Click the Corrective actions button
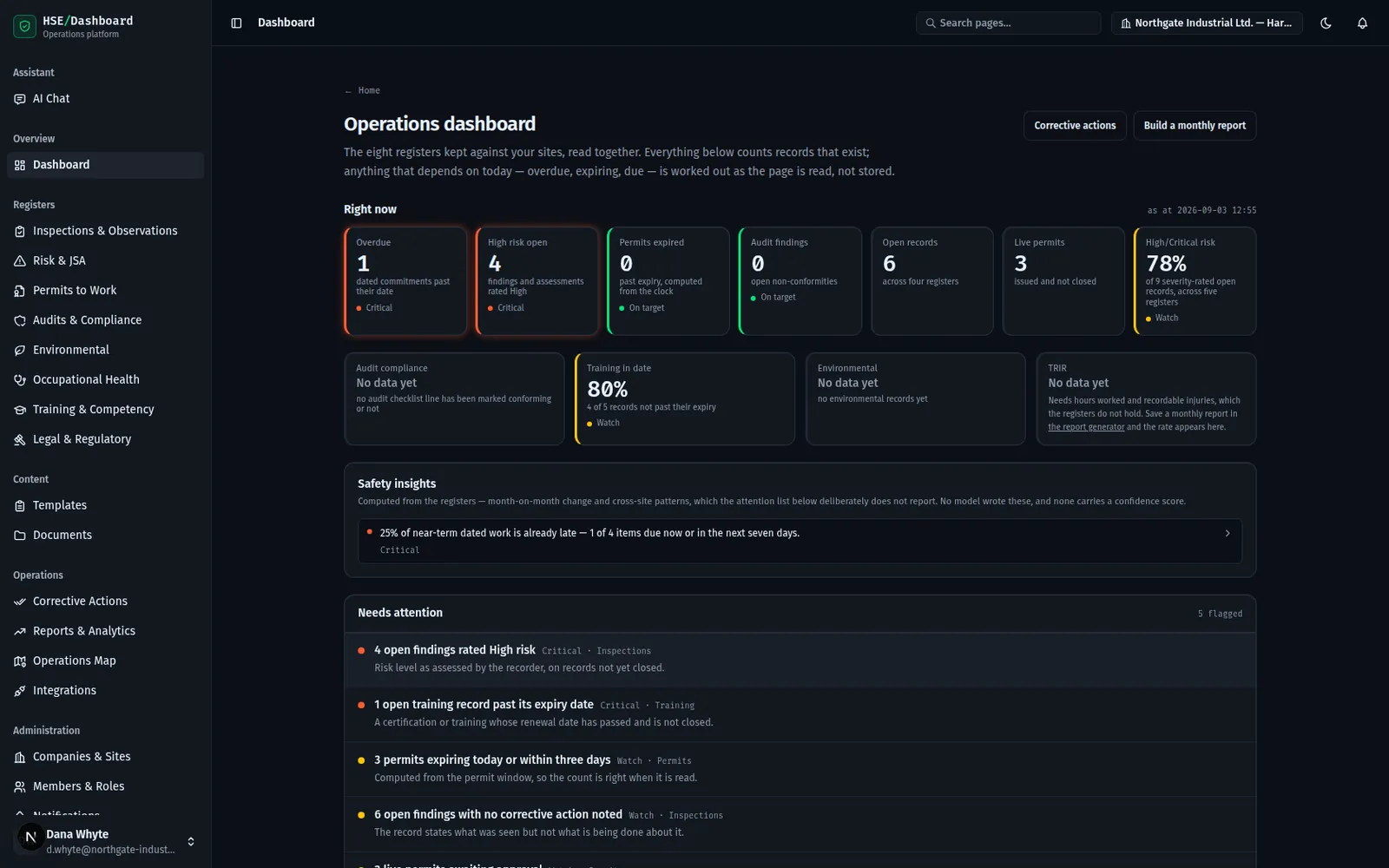Screen dimensions: 1389x868 pyautogui.click(x=1075, y=126)
